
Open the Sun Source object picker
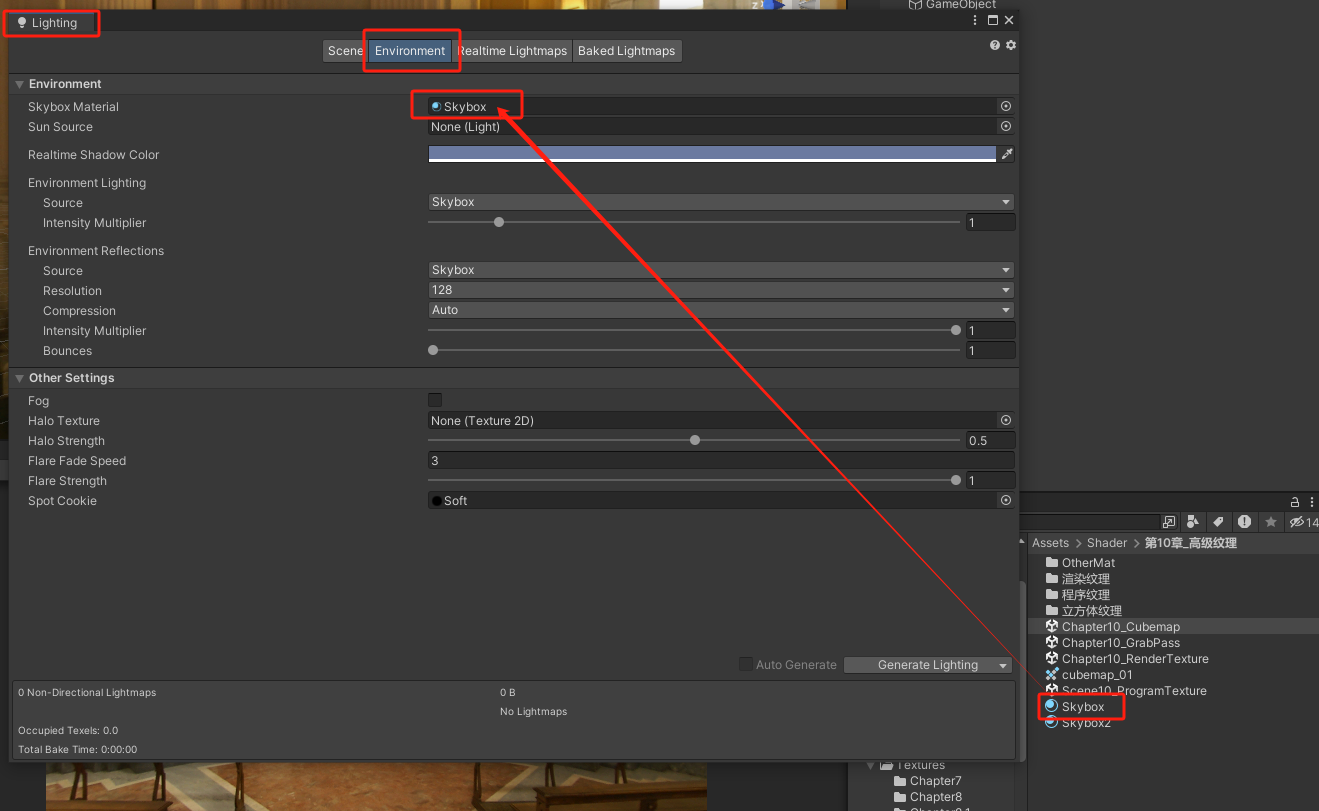[x=1005, y=127]
